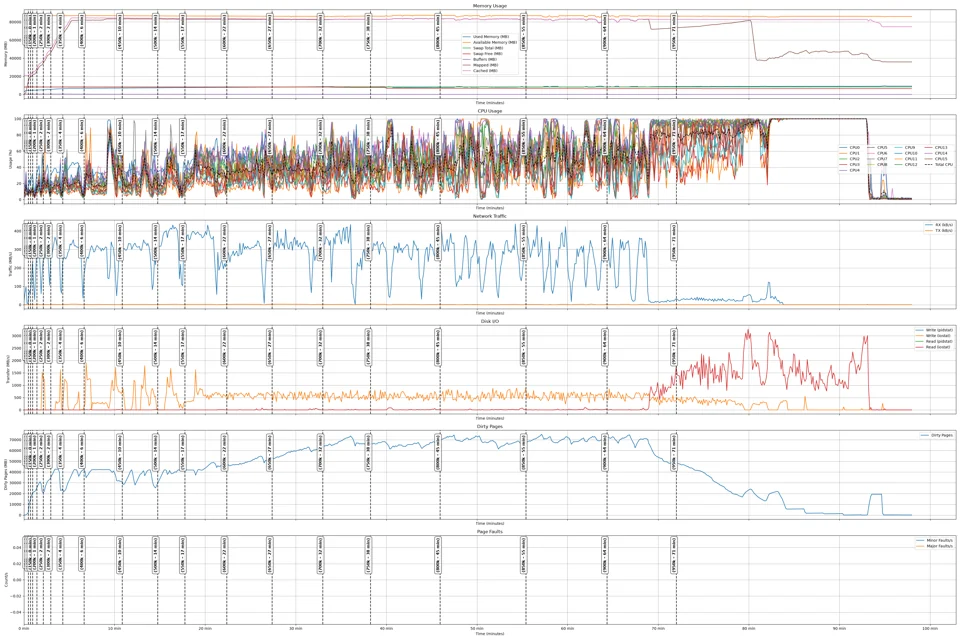Click the "Usage (%)" y-axis label
Screen dimensions: 960x640
[10, 159]
